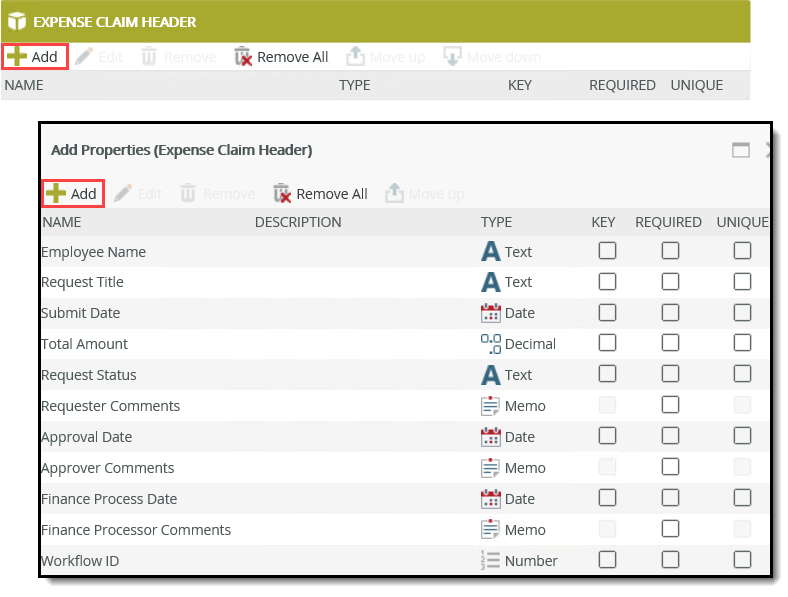The width and height of the screenshot is (788, 597).
Task: Click NAME column header in dialog
Action: (62, 222)
